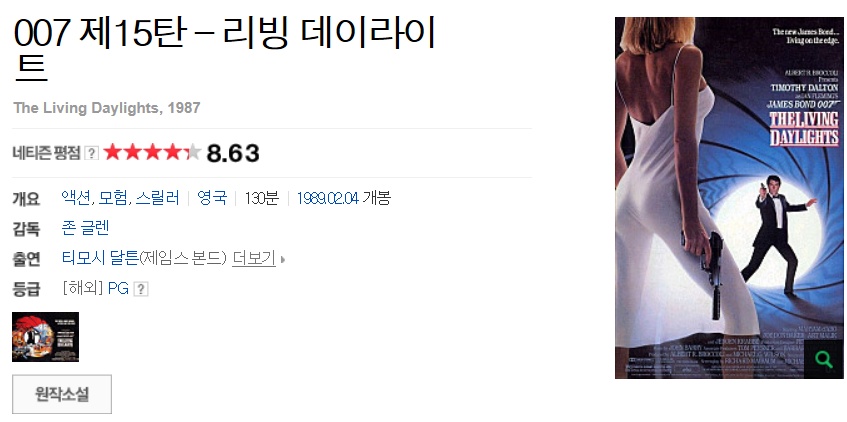Click the question mark icon after PG
This screenshot has width=847, height=422.
point(140,289)
